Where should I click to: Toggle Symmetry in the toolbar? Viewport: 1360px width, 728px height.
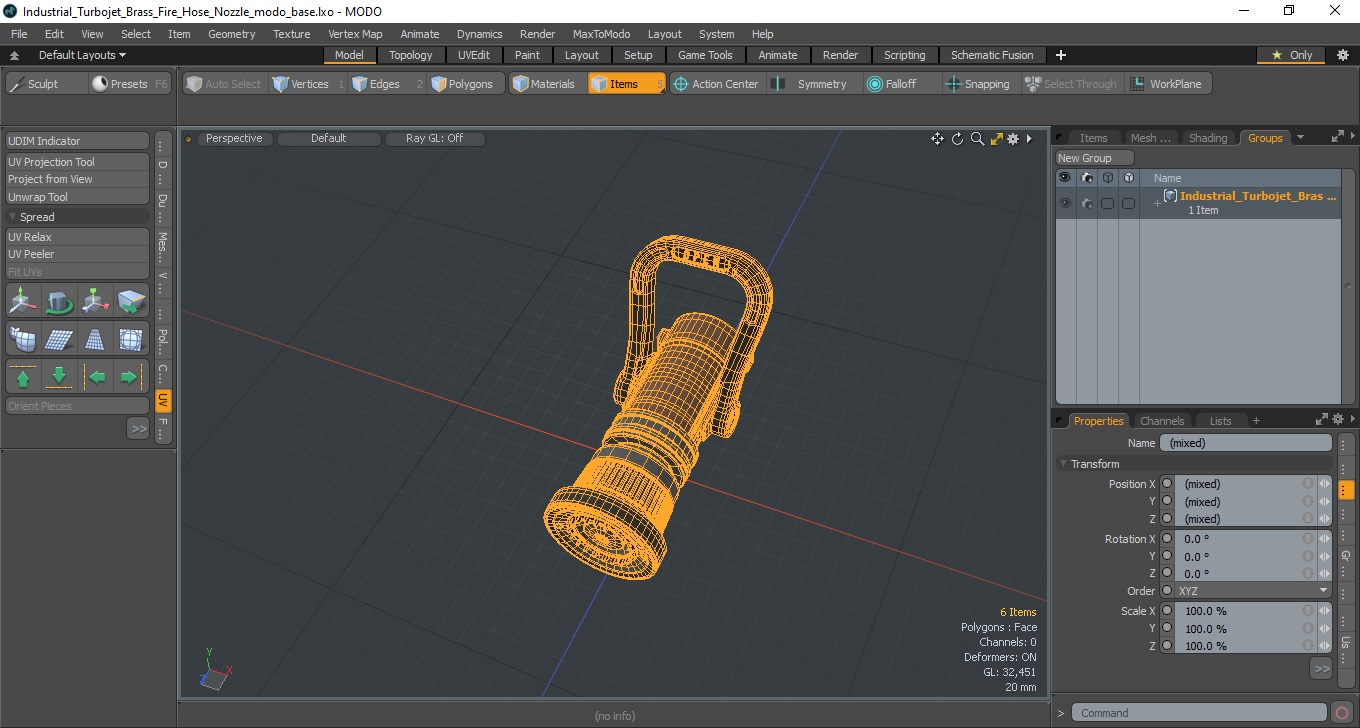[811, 84]
